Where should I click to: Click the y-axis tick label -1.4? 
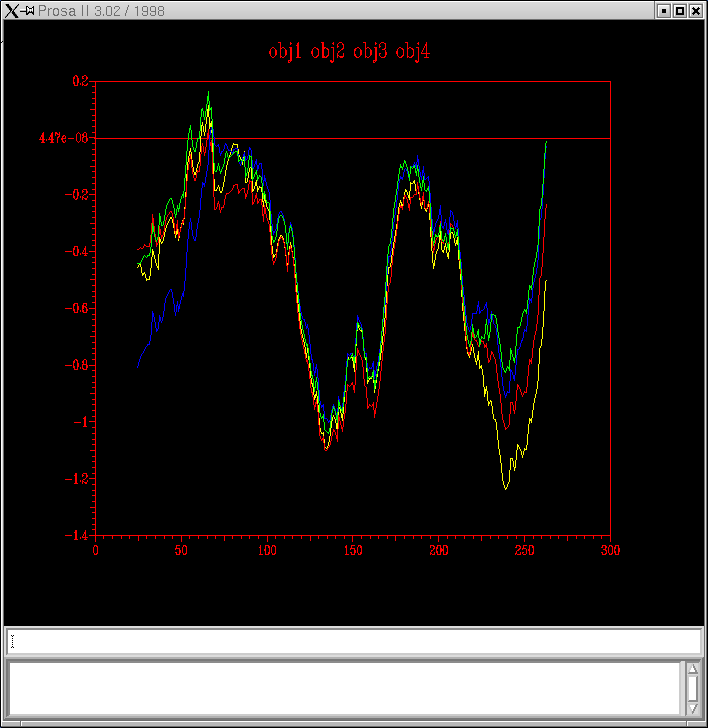click(76, 536)
